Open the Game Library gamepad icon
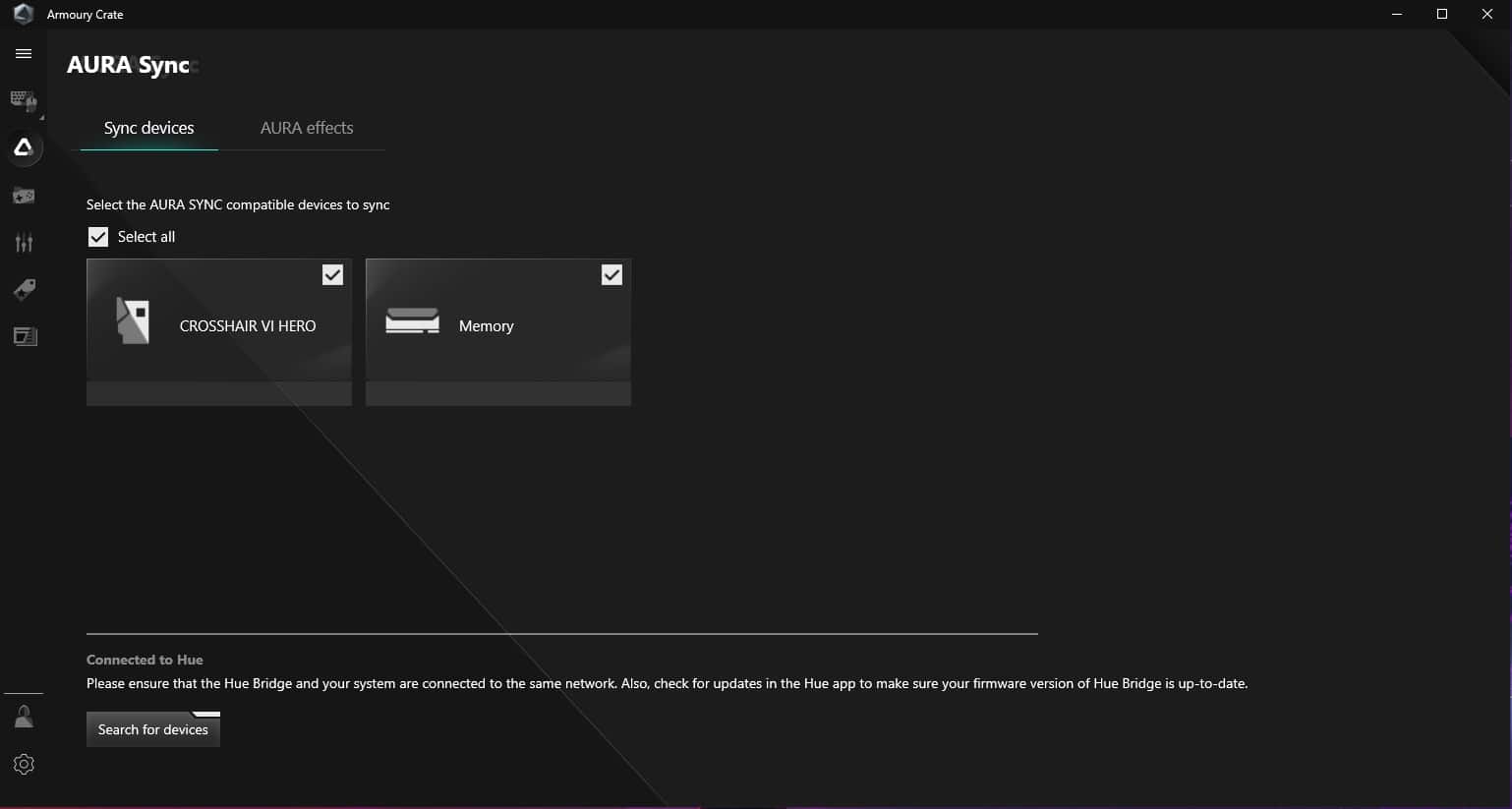This screenshot has height=809, width=1512. 24,196
